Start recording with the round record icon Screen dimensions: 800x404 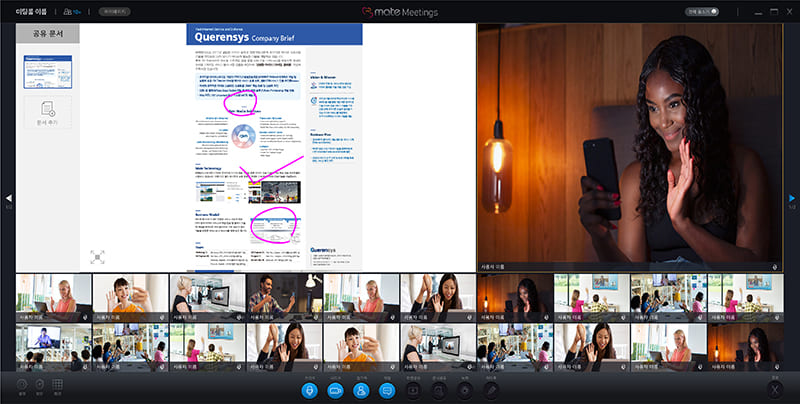(465, 391)
